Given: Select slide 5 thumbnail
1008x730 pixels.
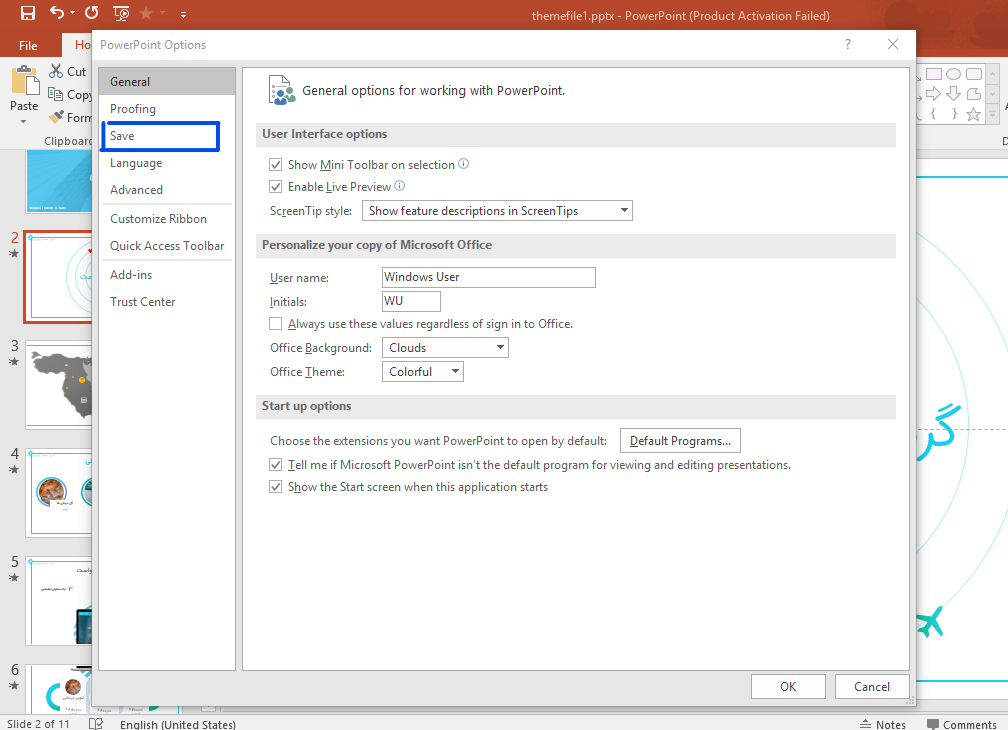Looking at the screenshot, I should [x=59, y=601].
